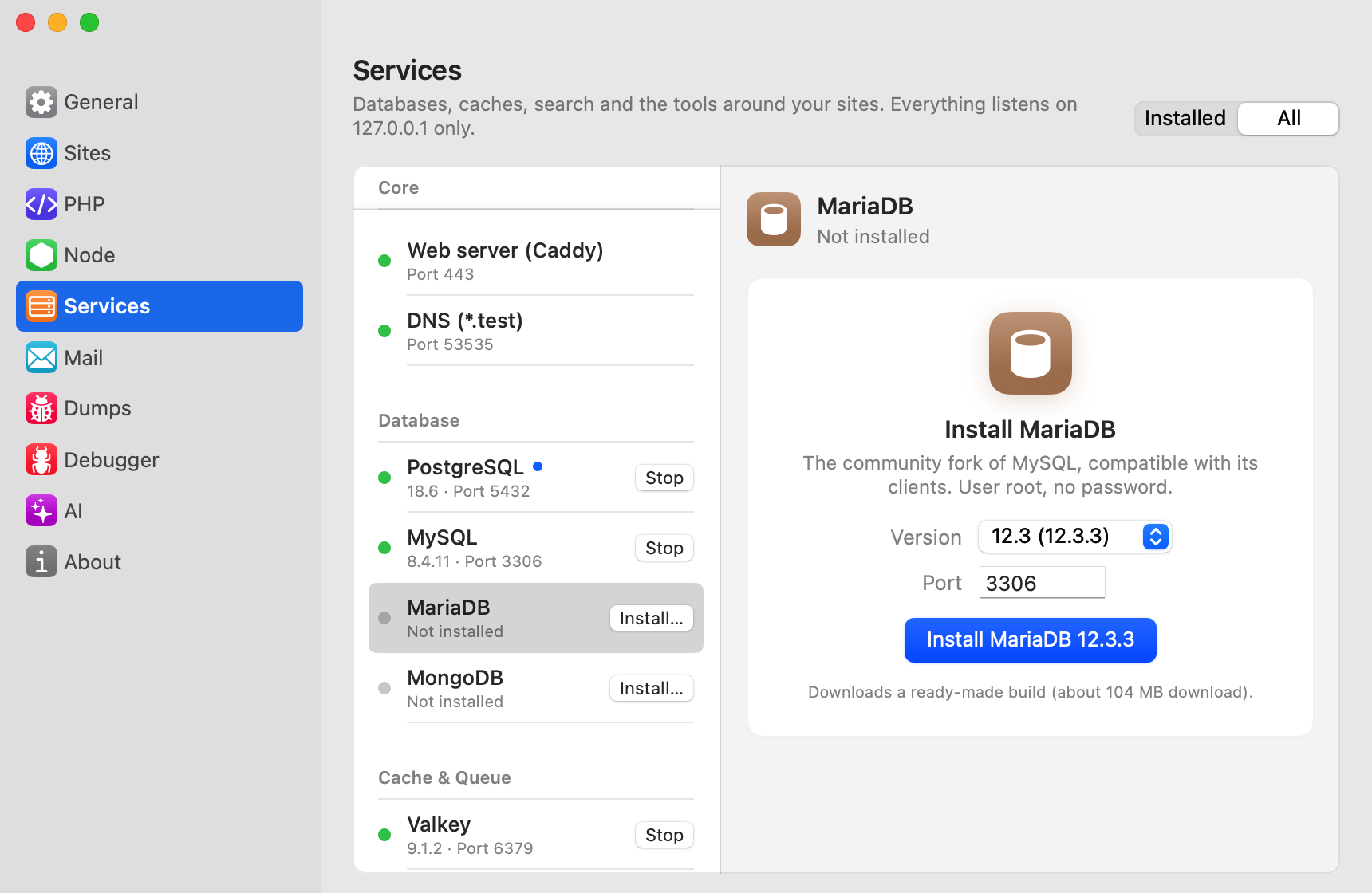Click the 'Database' group heading
Screen dimensions: 1372x893
pos(419,420)
